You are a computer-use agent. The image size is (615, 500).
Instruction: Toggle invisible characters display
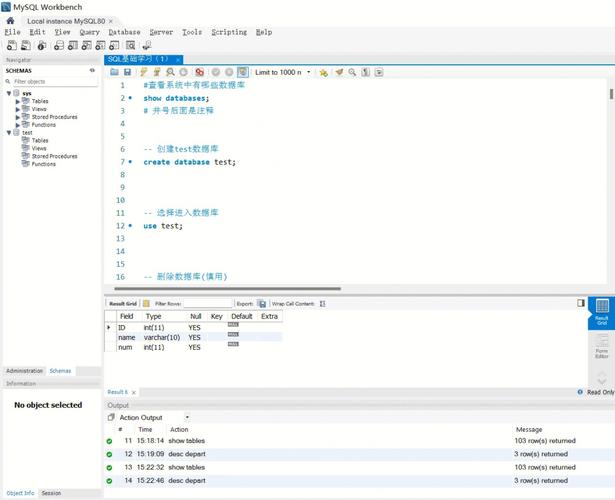[366, 72]
